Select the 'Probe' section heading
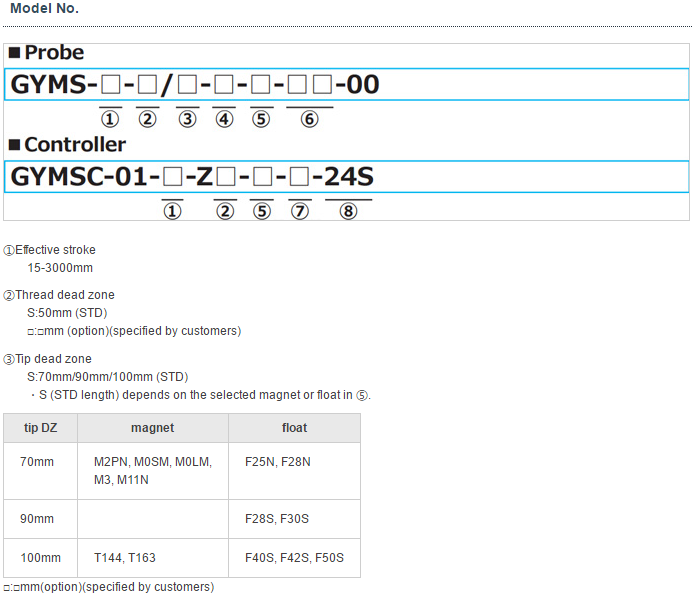This screenshot has height=596, width=695. click(x=54, y=52)
